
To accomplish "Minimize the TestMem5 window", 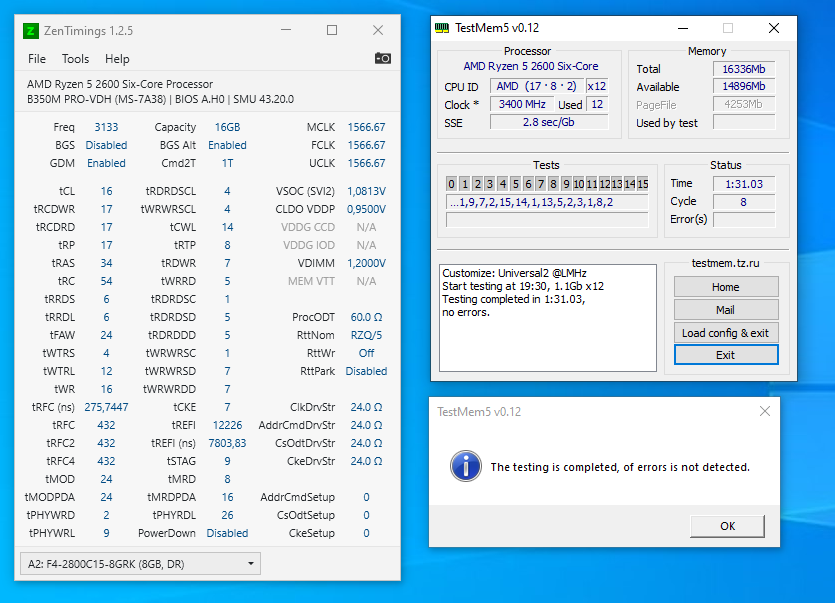I will 683,28.
